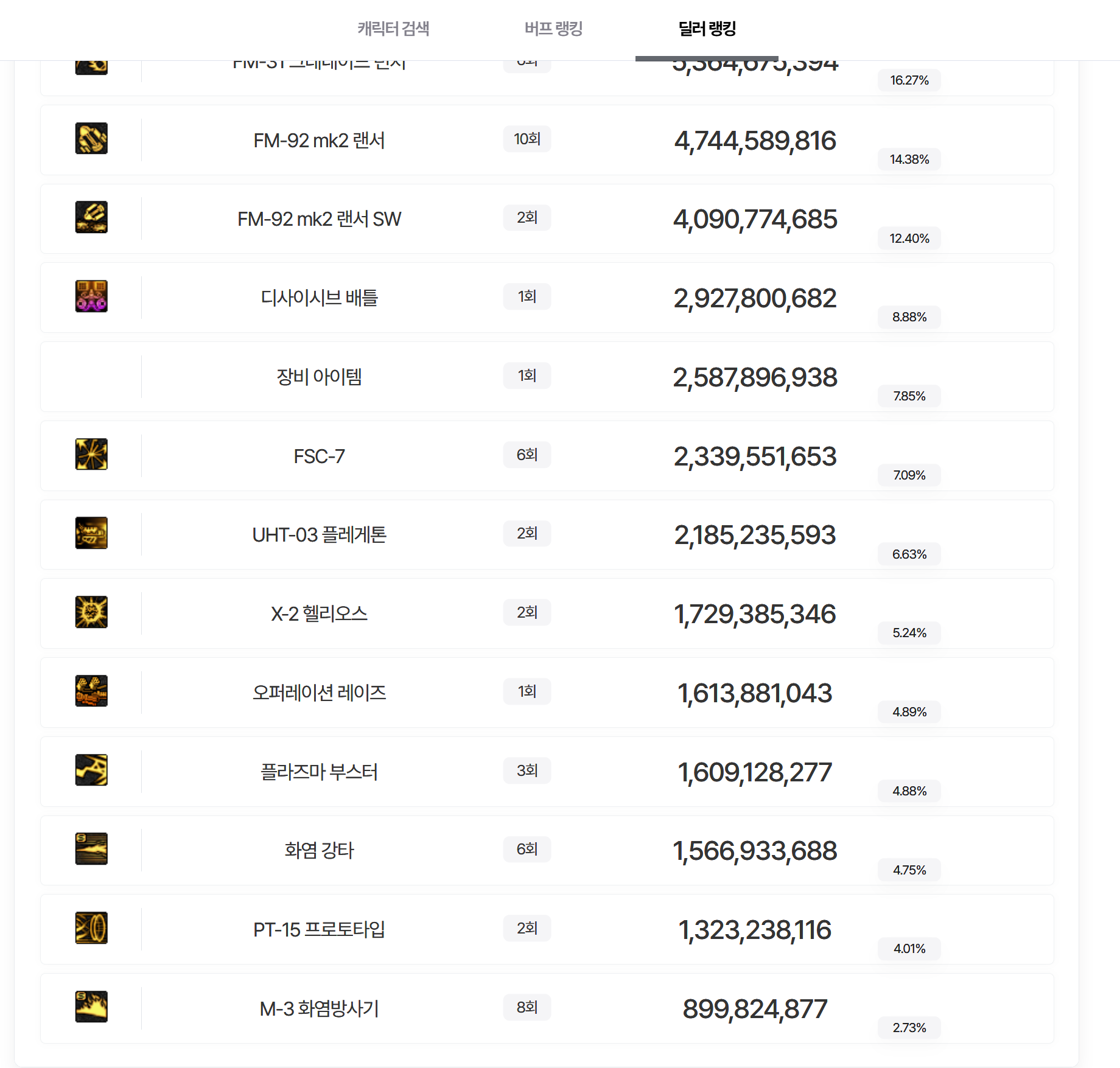This screenshot has height=1068, width=1120.
Task: Click the 14.38% damage share badge
Action: 909,159
